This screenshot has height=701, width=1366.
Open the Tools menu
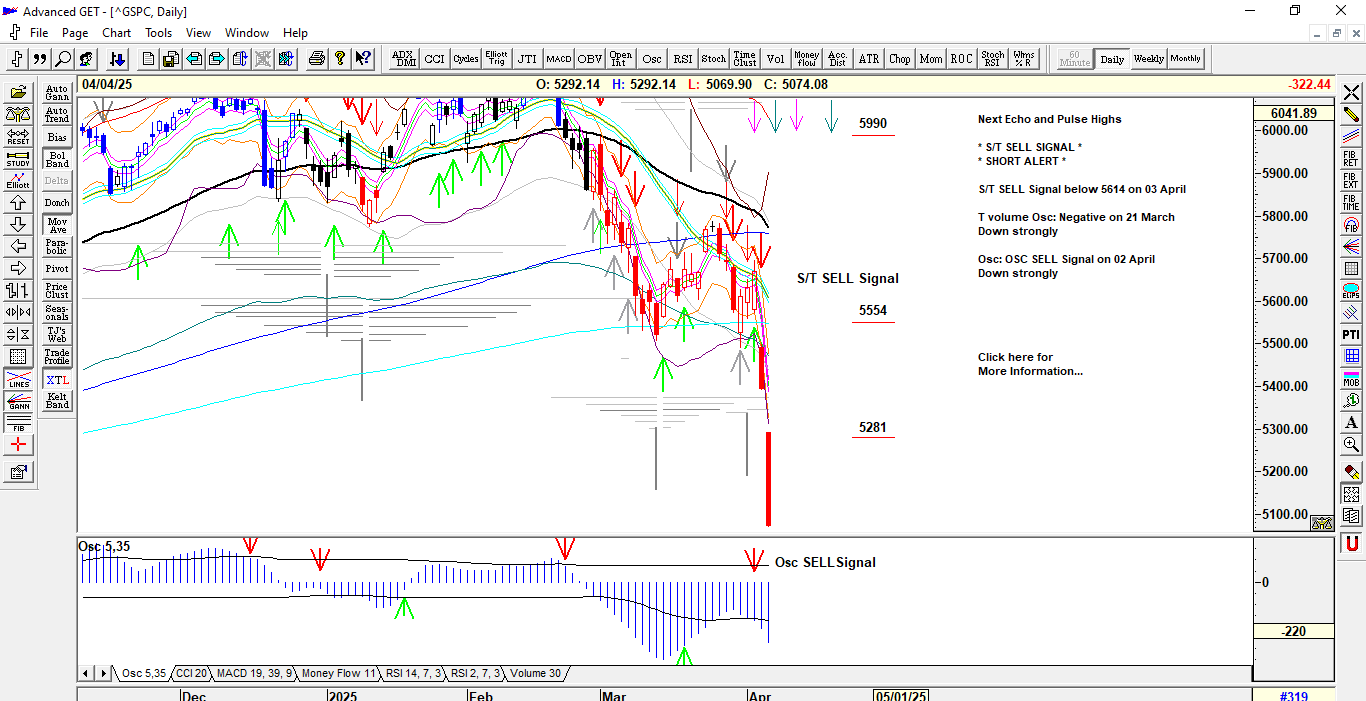point(158,33)
